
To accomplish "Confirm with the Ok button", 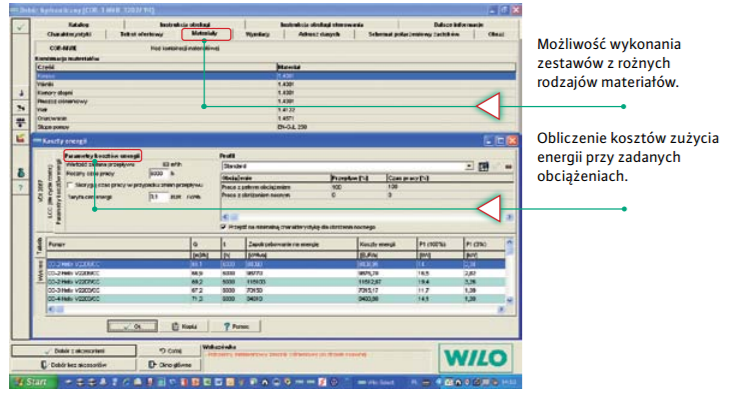I will pos(132,326).
